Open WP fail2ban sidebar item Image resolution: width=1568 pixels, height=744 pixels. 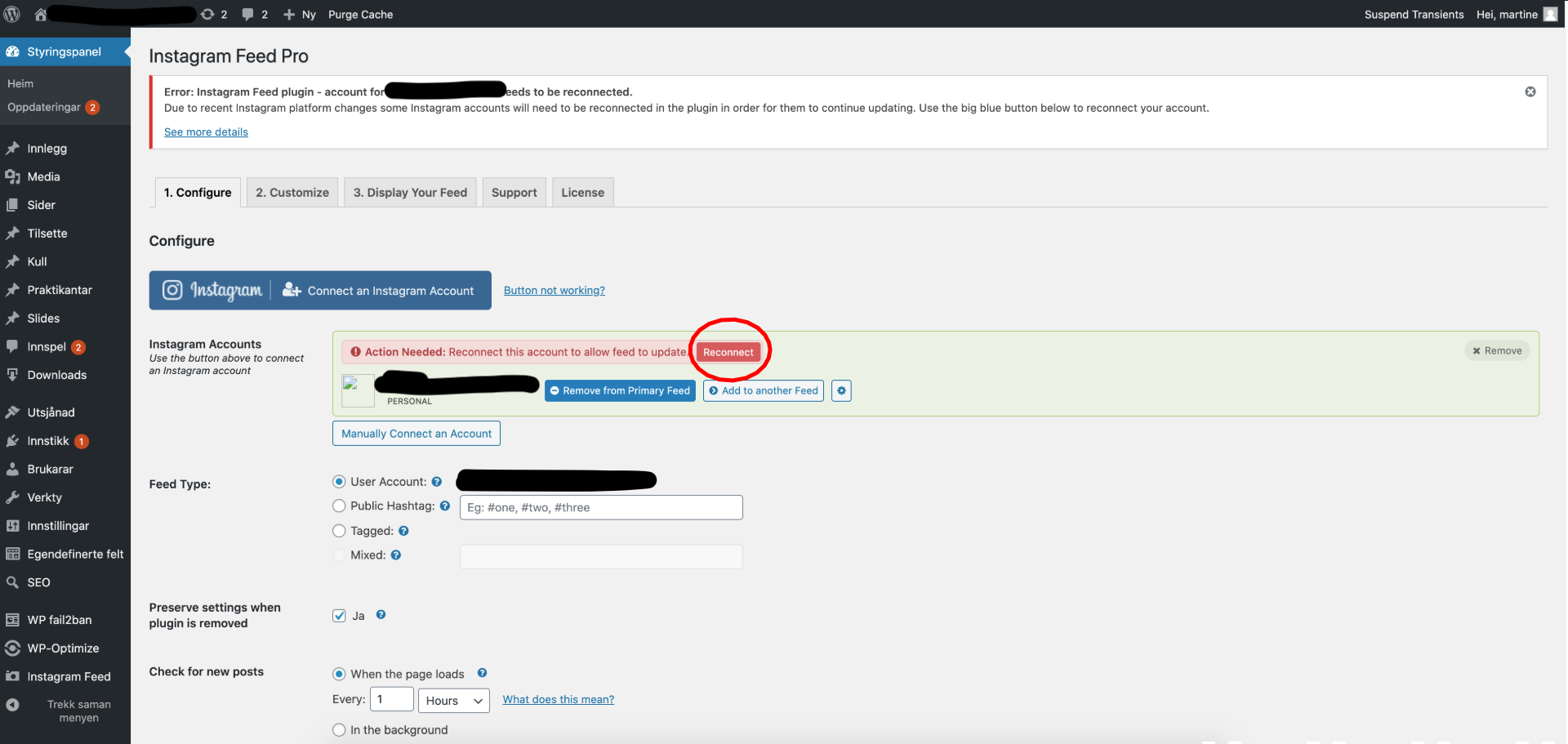coord(65,620)
